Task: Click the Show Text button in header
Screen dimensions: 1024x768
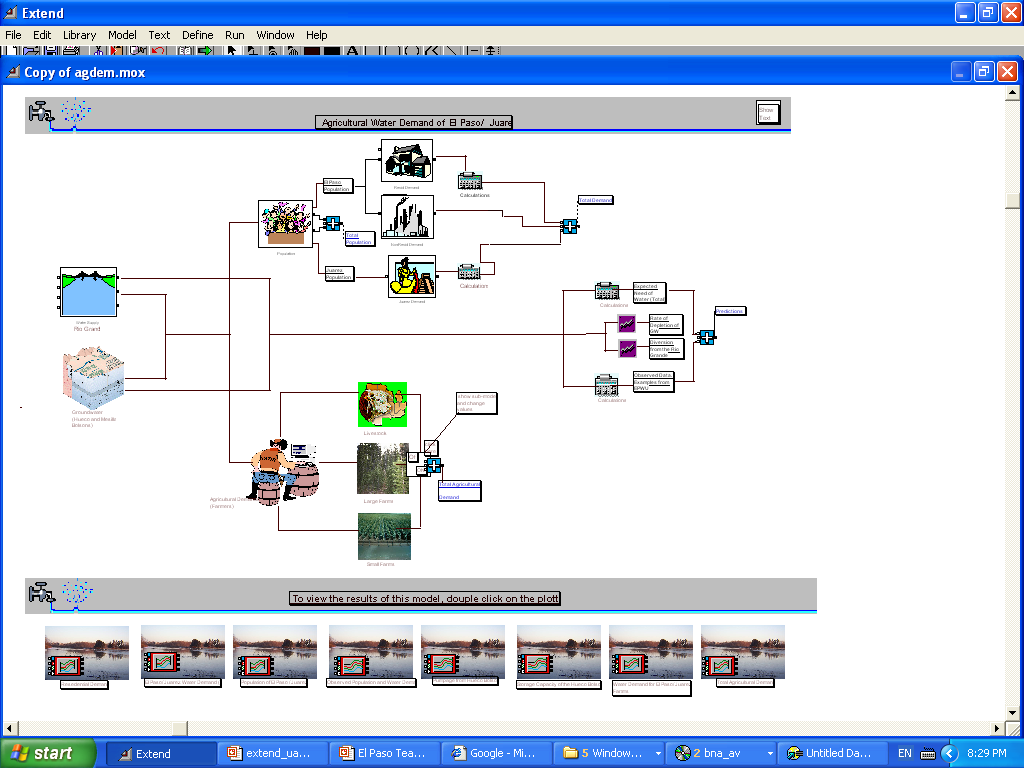Action: (x=768, y=112)
